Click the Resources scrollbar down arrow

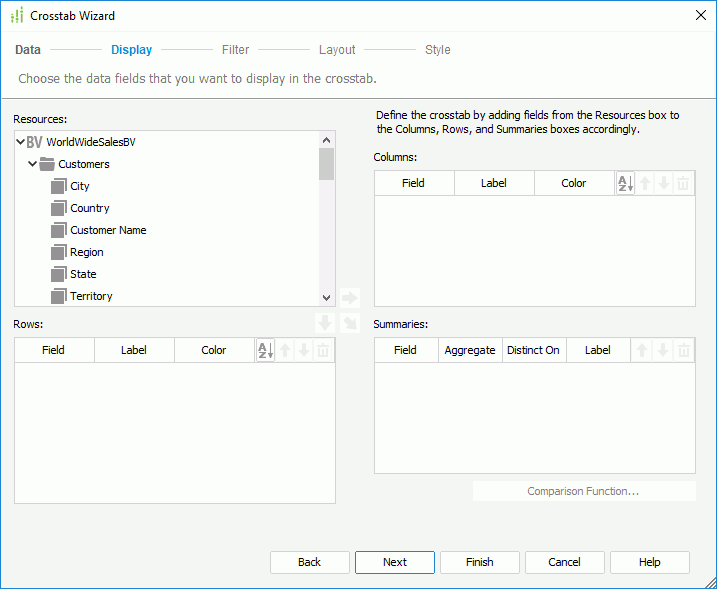tap(326, 298)
